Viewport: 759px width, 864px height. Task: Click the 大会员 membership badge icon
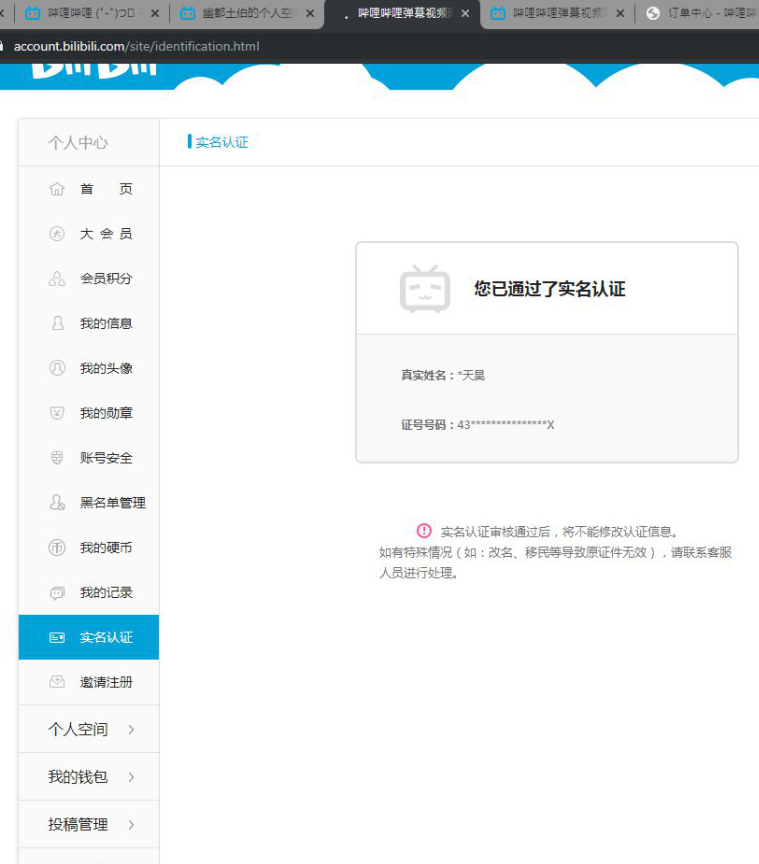point(57,234)
